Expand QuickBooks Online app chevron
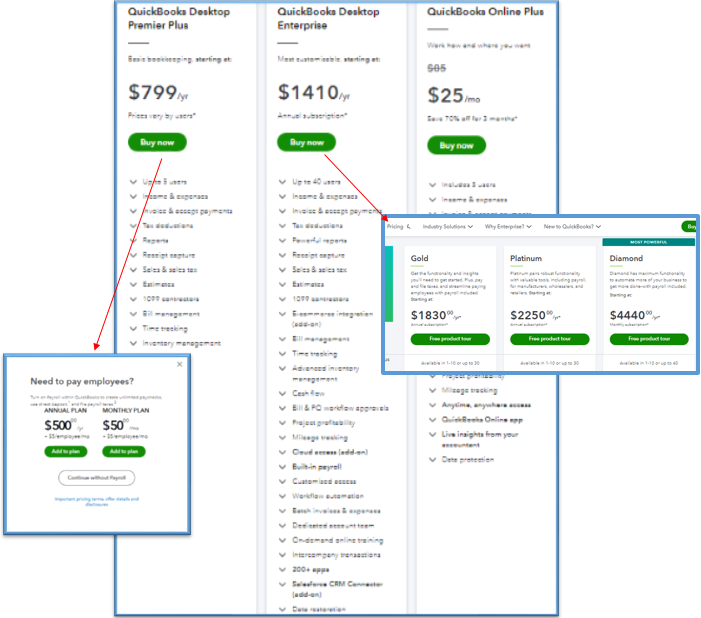This screenshot has height=618, width=701. 432,419
